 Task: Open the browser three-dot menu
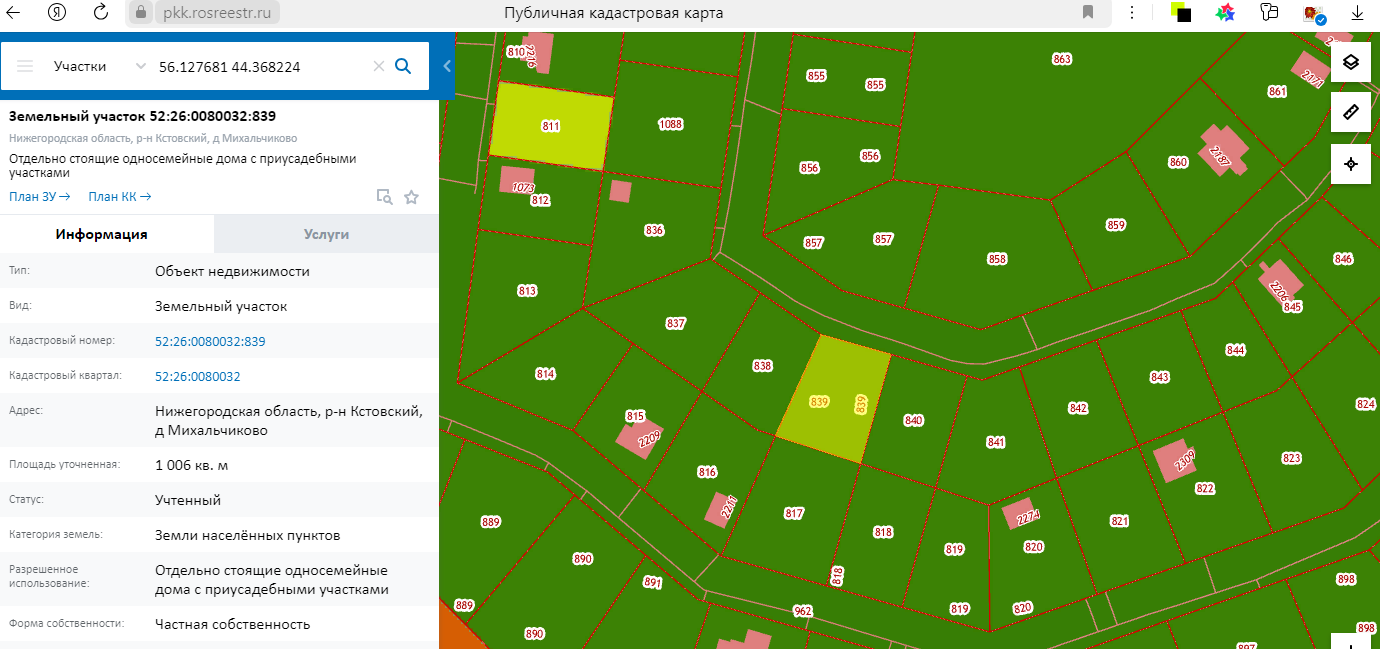point(1131,13)
